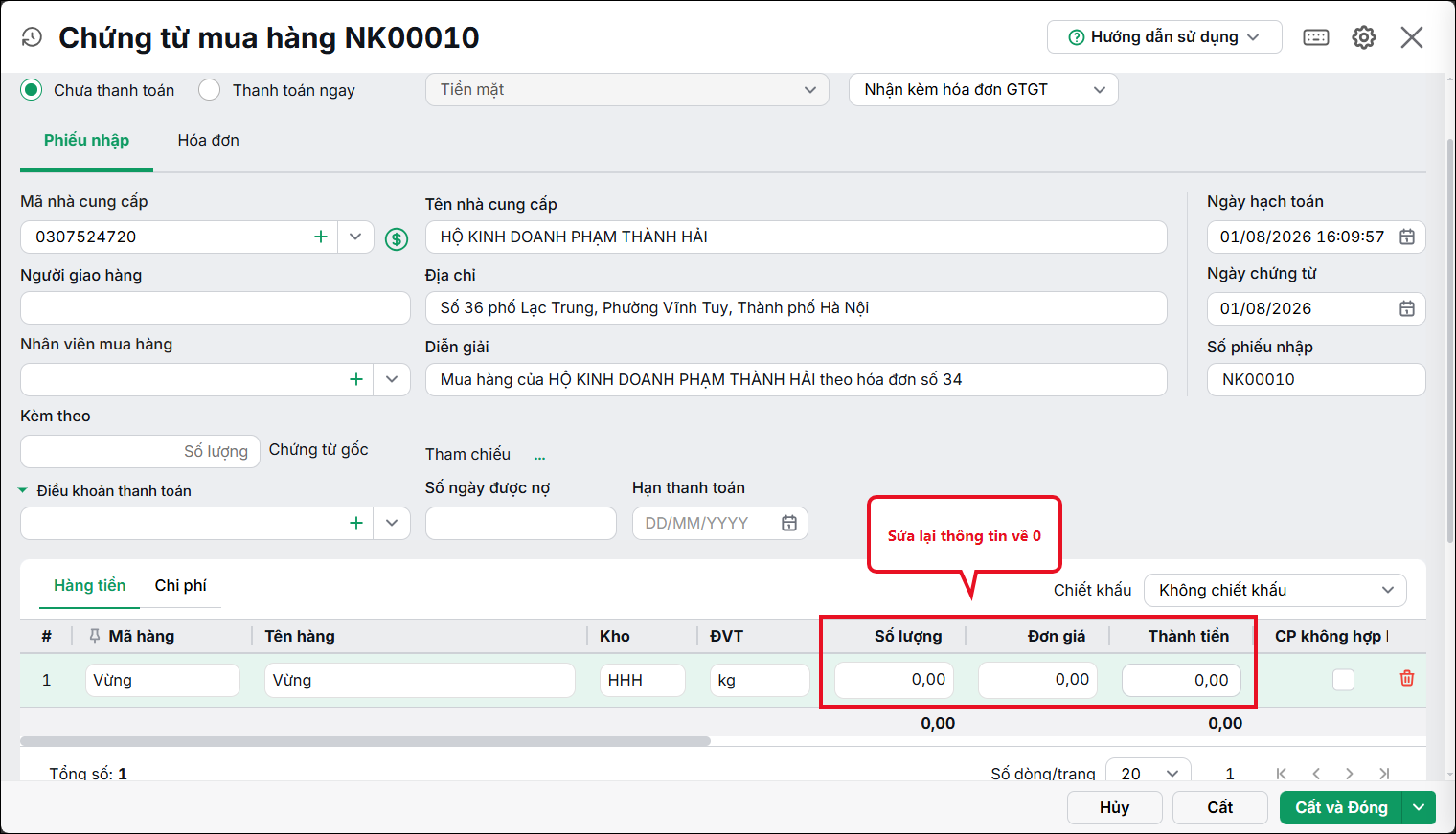Open the settings gear icon
The height and width of the screenshot is (834, 1456).
point(1364,37)
